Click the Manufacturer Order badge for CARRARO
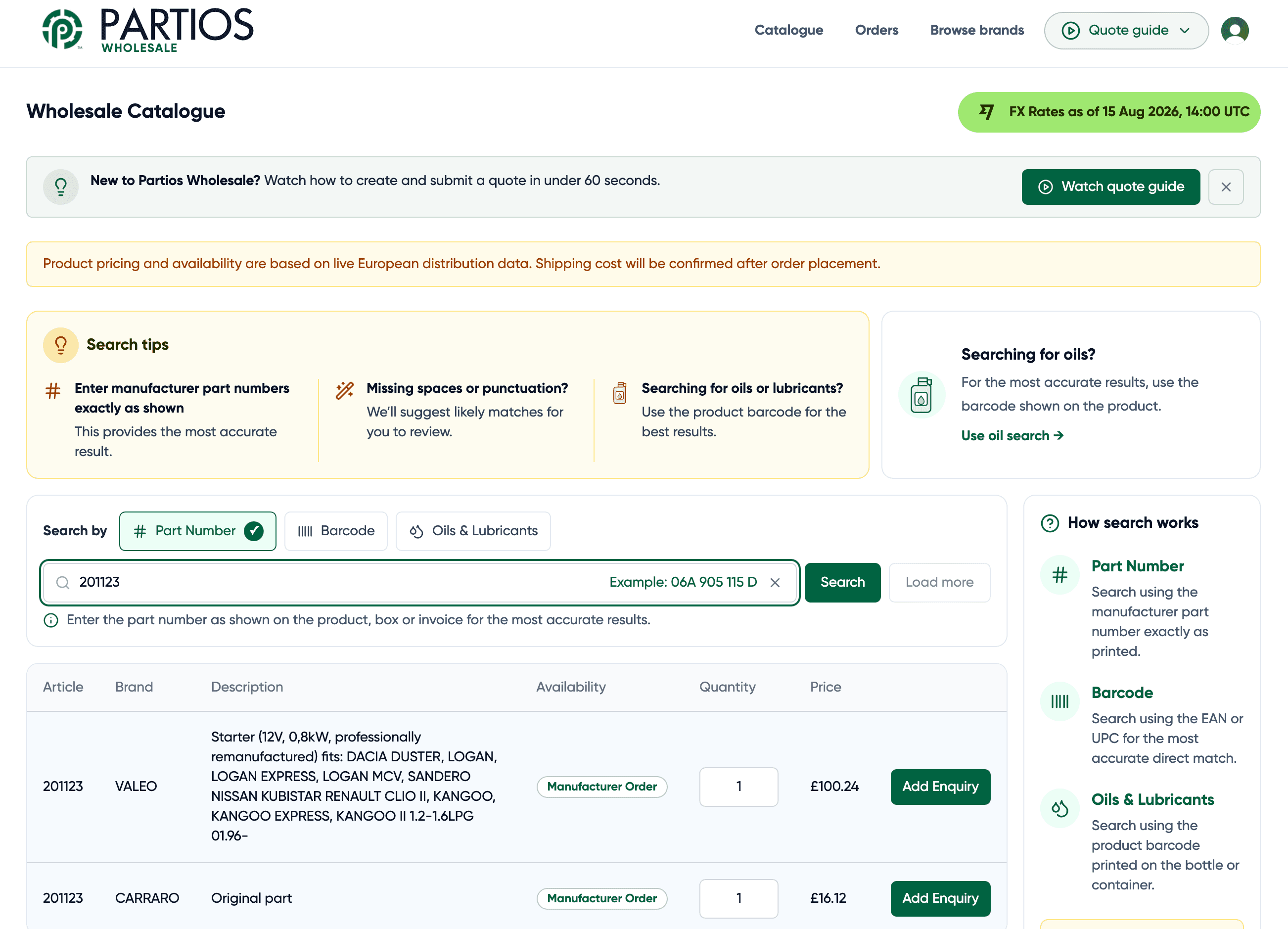Image resolution: width=1288 pixels, height=929 pixels. (601, 898)
